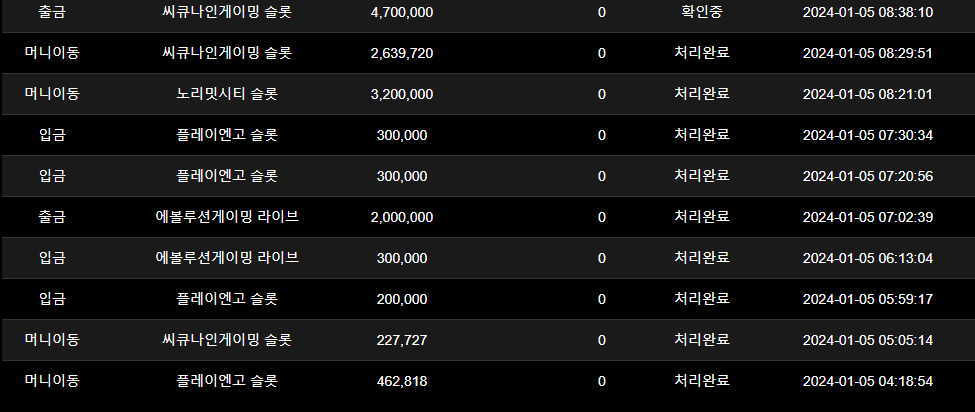Select the 2,639,720 amount cell
975x412 pixels.
pyautogui.click(x=402, y=53)
